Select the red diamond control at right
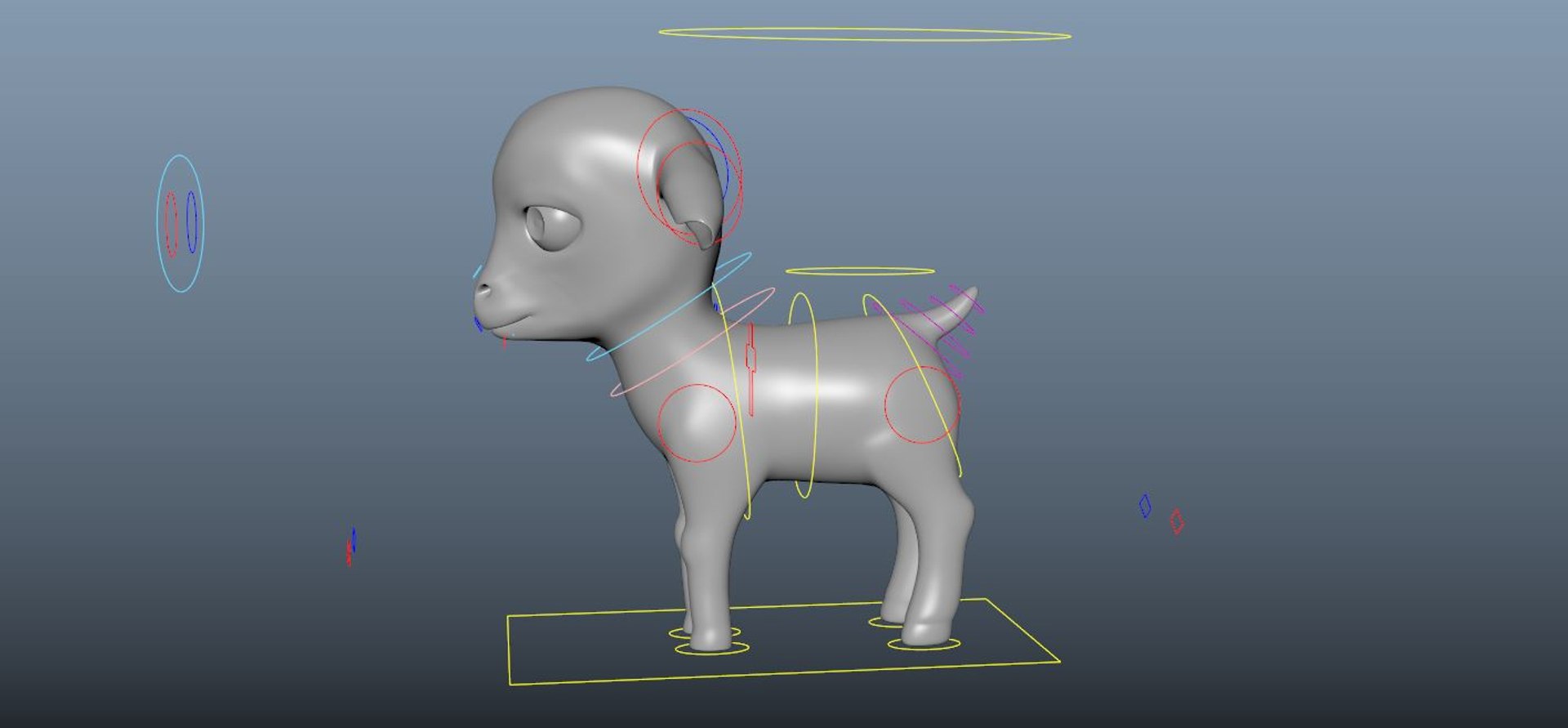Viewport: 1568px width, 728px height. (1177, 521)
